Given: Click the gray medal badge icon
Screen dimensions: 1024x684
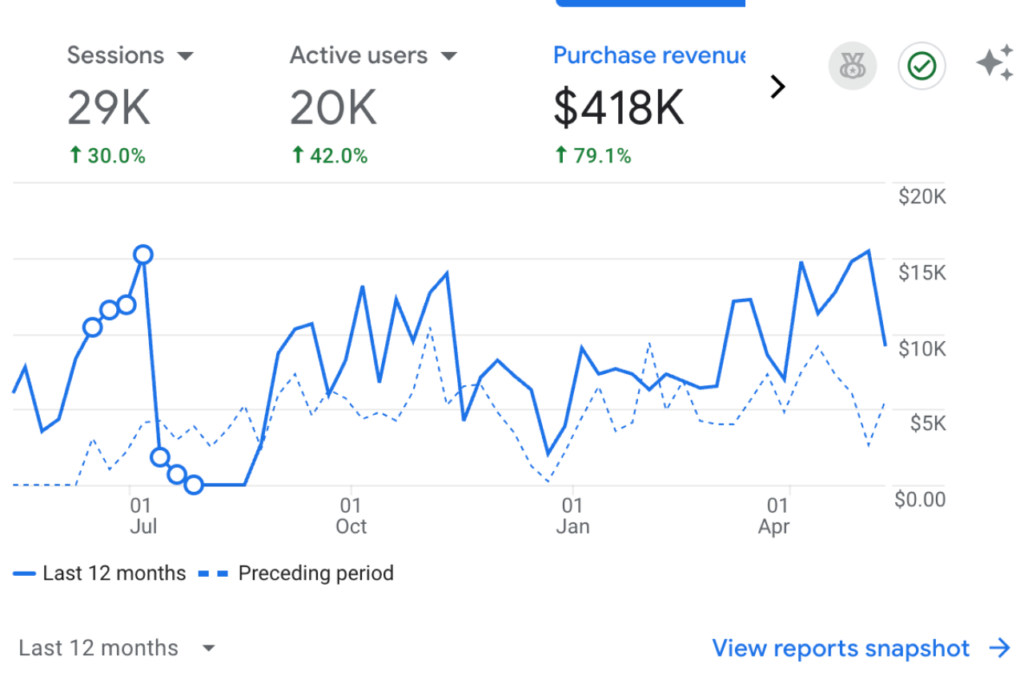Looking at the screenshot, I should coord(852,67).
